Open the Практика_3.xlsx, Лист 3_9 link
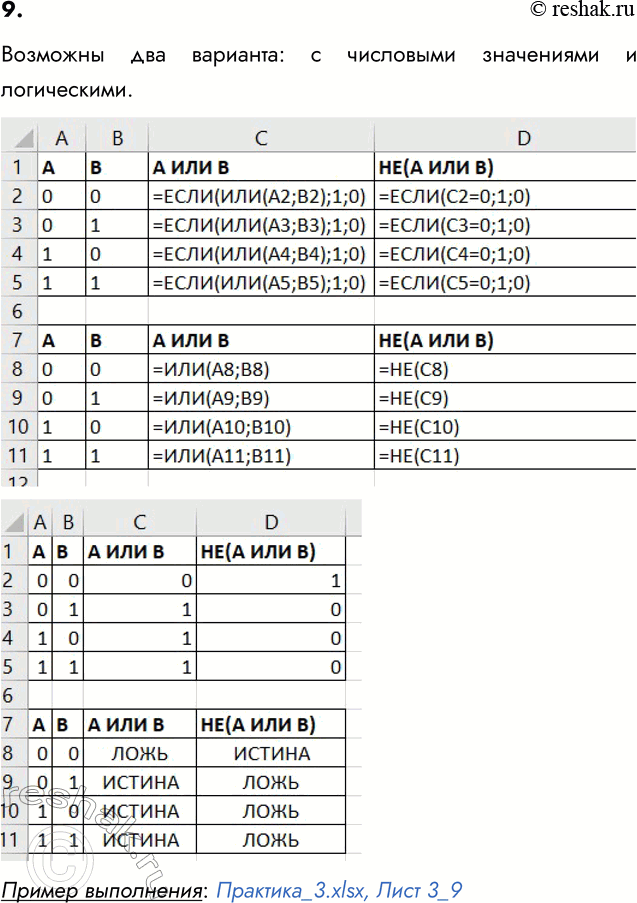Image resolution: width=637 pixels, height=903 pixels. tap(339, 888)
